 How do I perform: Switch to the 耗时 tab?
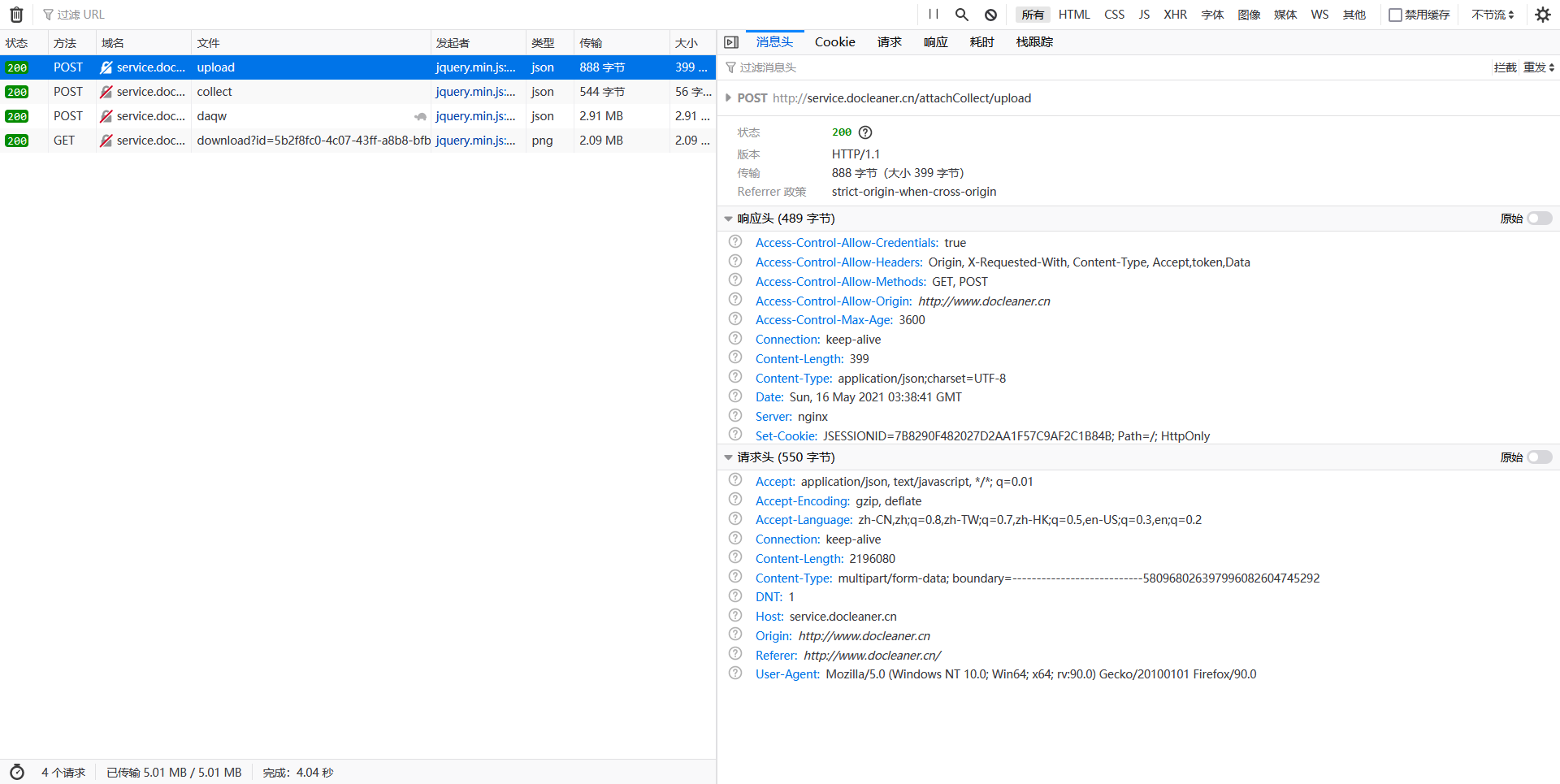pos(982,42)
